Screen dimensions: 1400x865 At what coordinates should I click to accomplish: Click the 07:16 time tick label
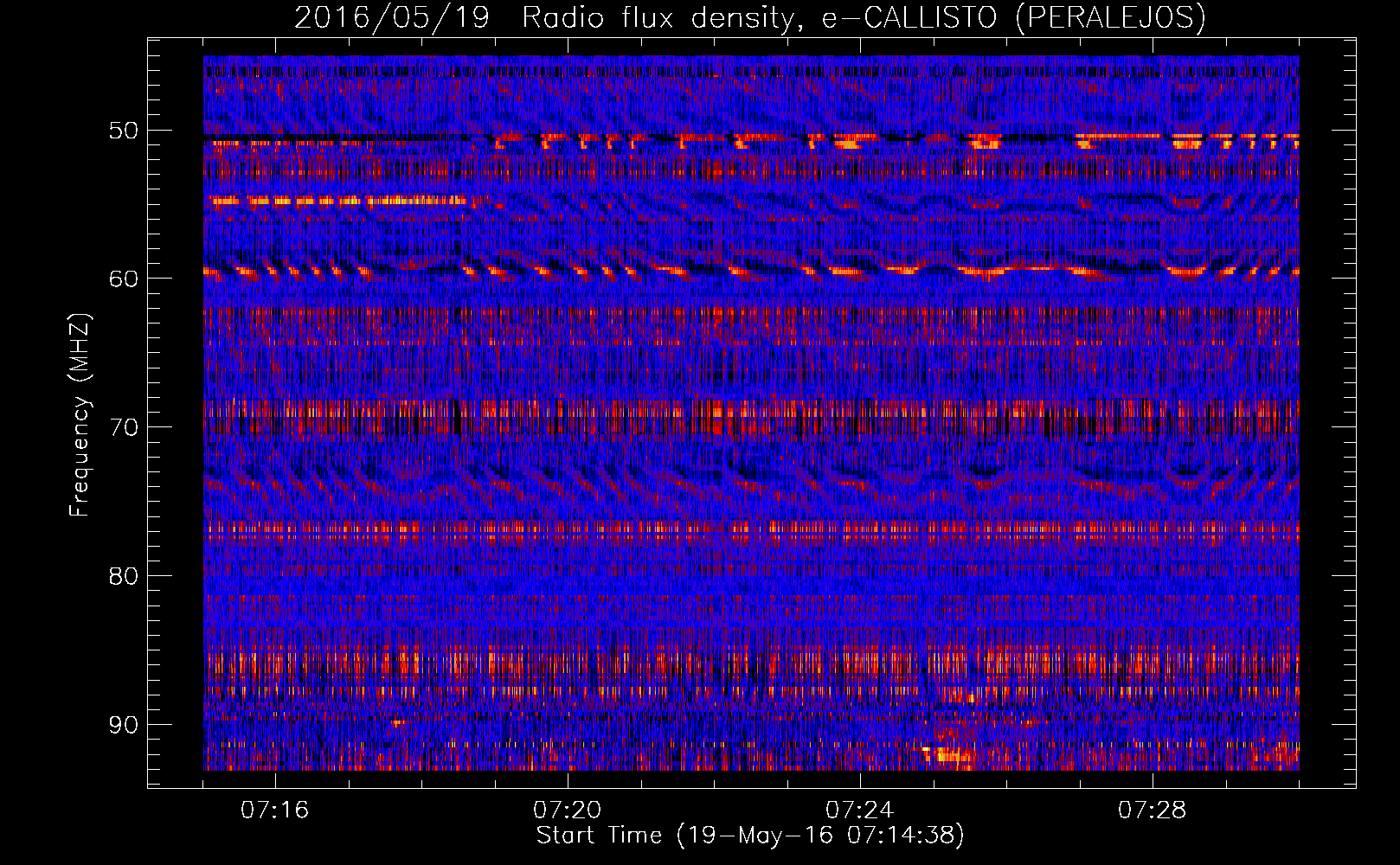click(274, 811)
